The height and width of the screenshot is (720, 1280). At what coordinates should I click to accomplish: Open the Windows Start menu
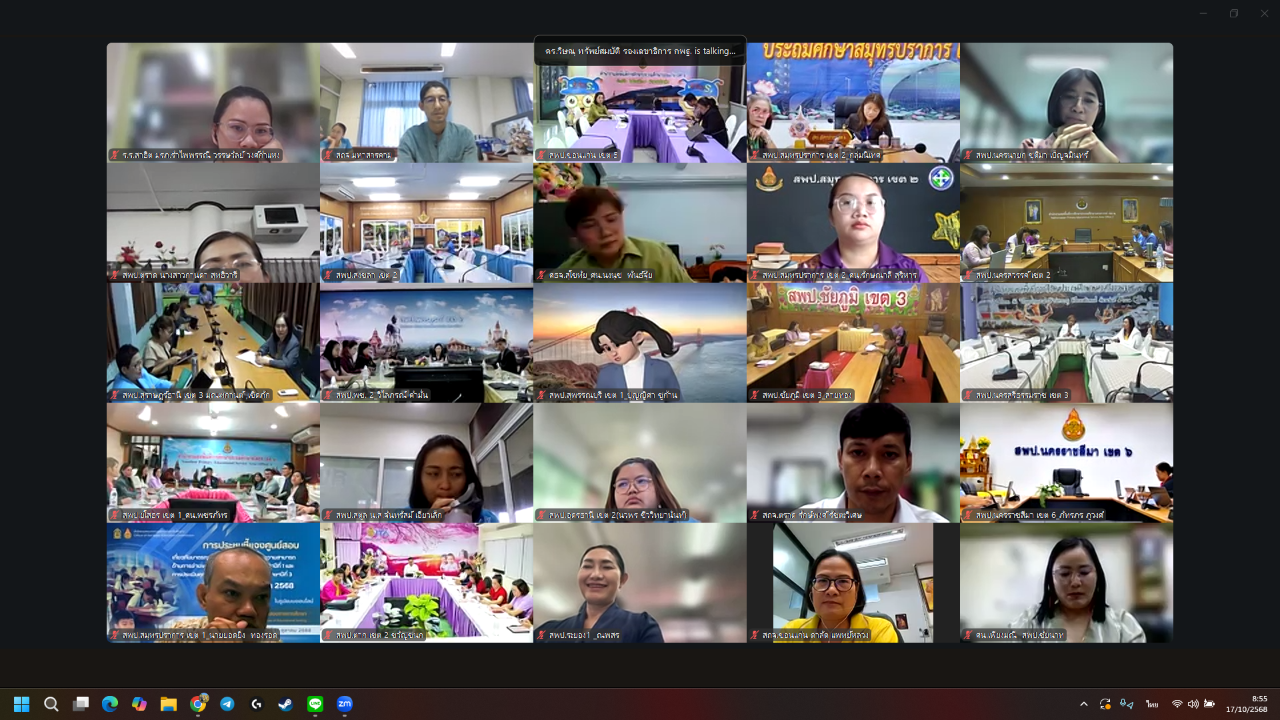point(22,704)
